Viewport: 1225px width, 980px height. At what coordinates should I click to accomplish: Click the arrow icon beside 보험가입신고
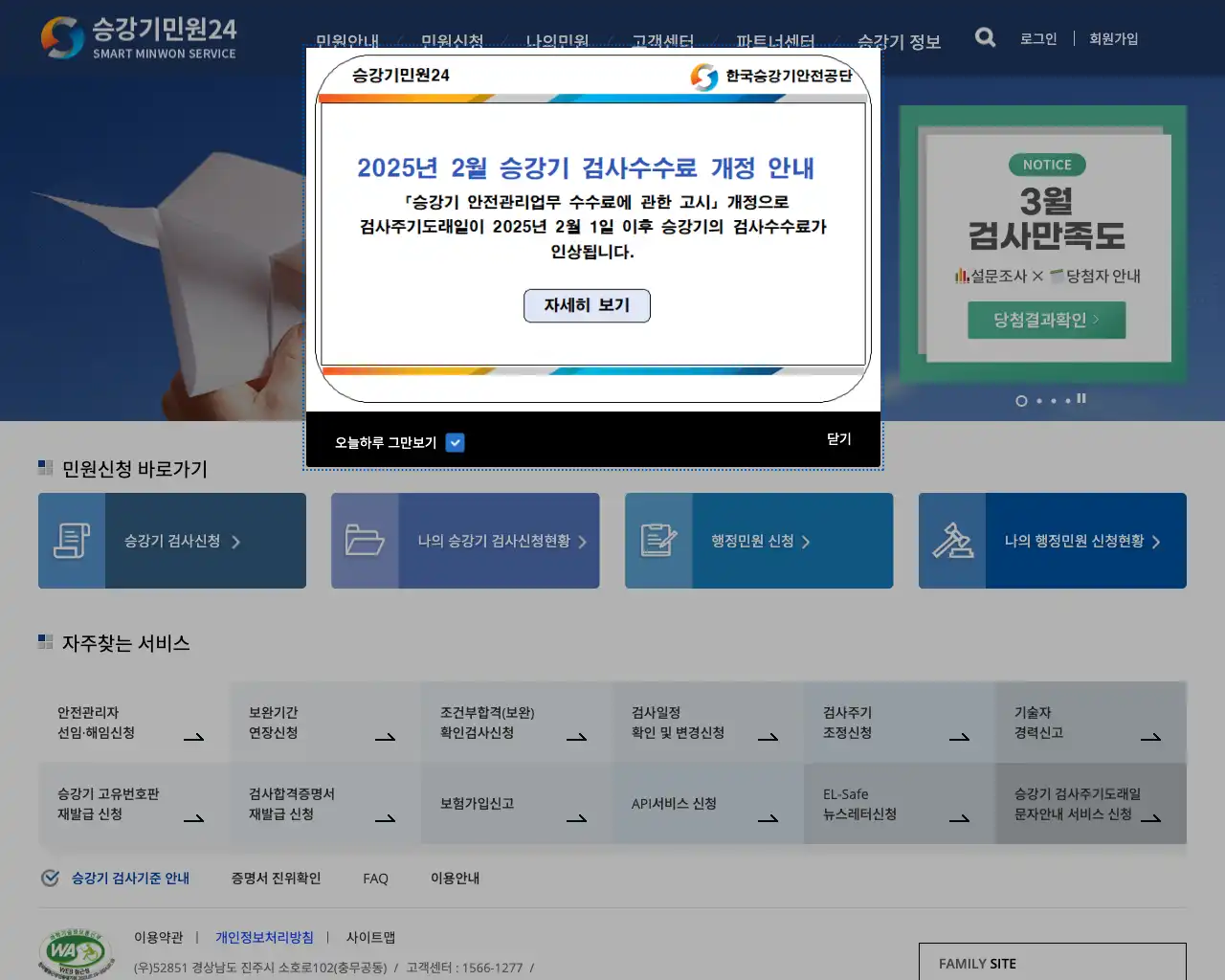[577, 818]
